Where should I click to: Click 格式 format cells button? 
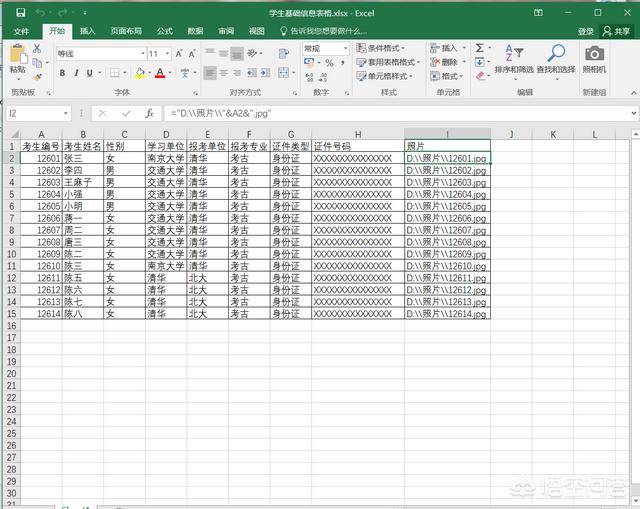coord(447,76)
